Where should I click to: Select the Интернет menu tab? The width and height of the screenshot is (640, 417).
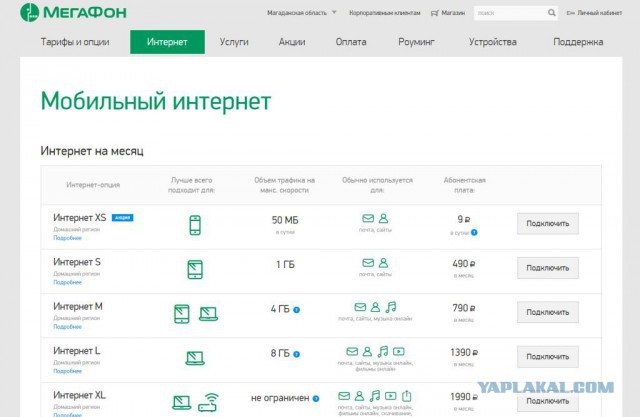tap(167, 42)
